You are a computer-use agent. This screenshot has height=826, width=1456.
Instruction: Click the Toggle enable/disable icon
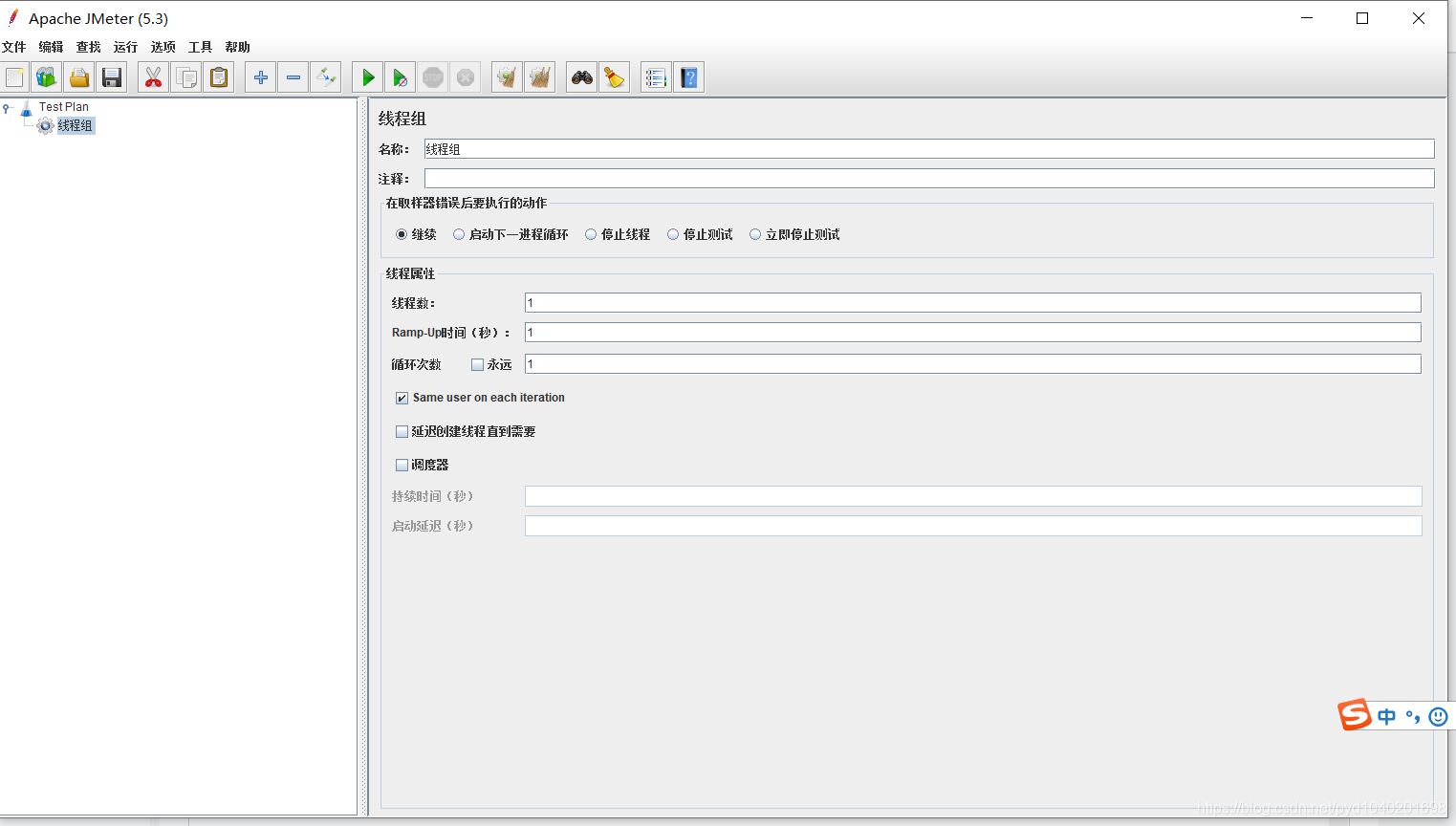click(x=326, y=77)
